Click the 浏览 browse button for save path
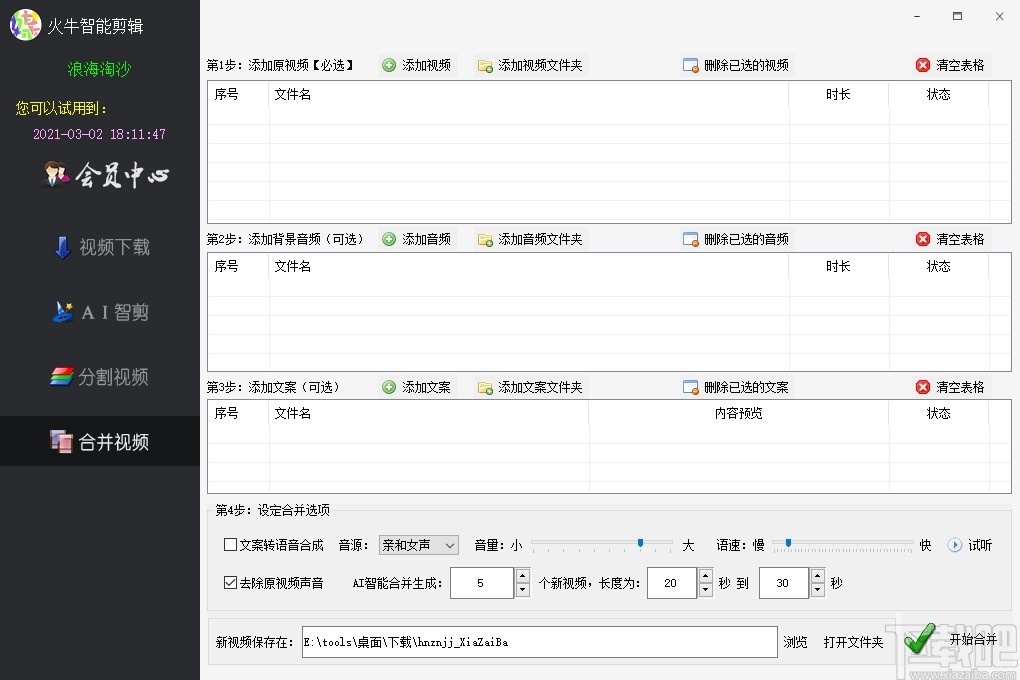 [795, 643]
